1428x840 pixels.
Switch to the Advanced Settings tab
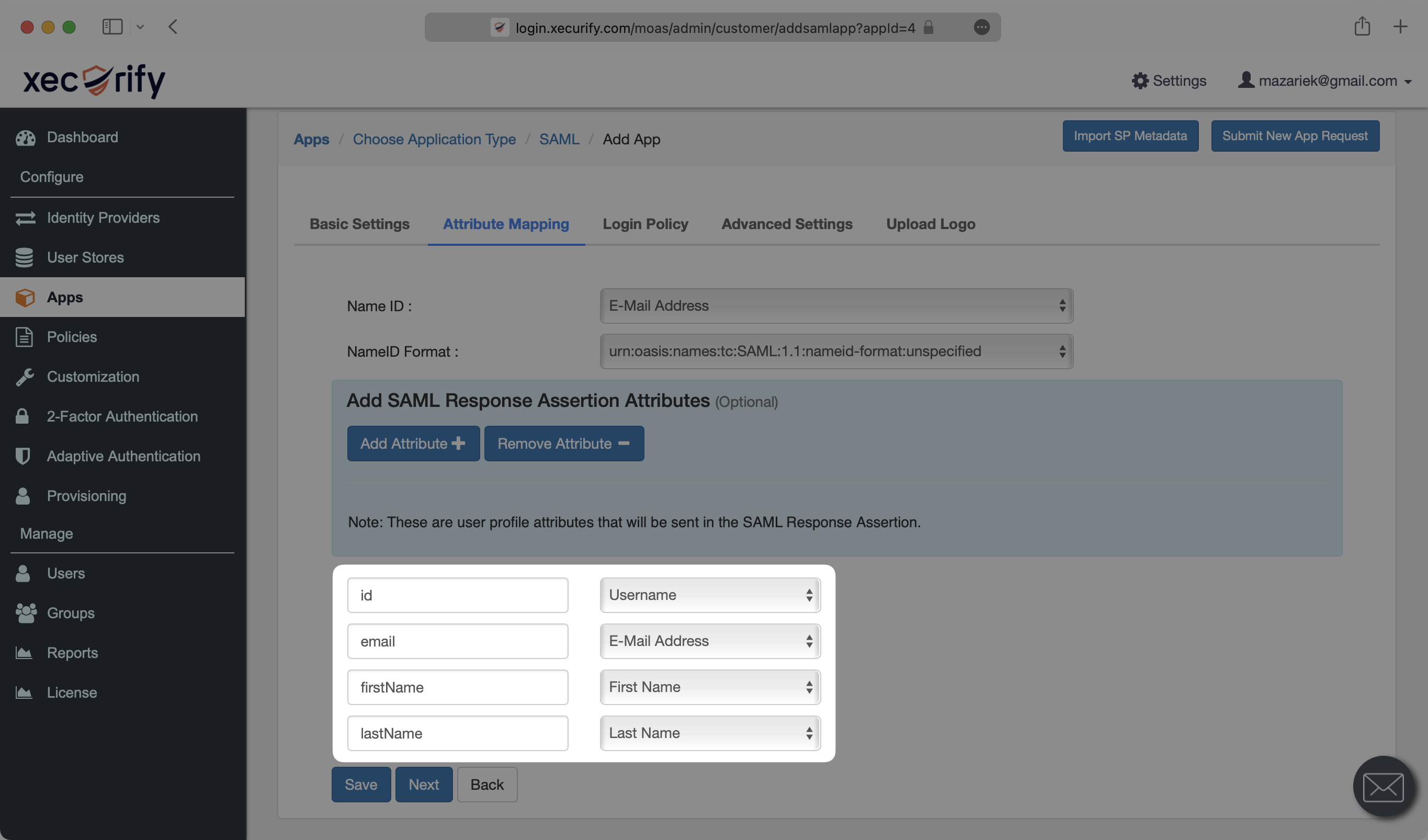[x=786, y=223]
